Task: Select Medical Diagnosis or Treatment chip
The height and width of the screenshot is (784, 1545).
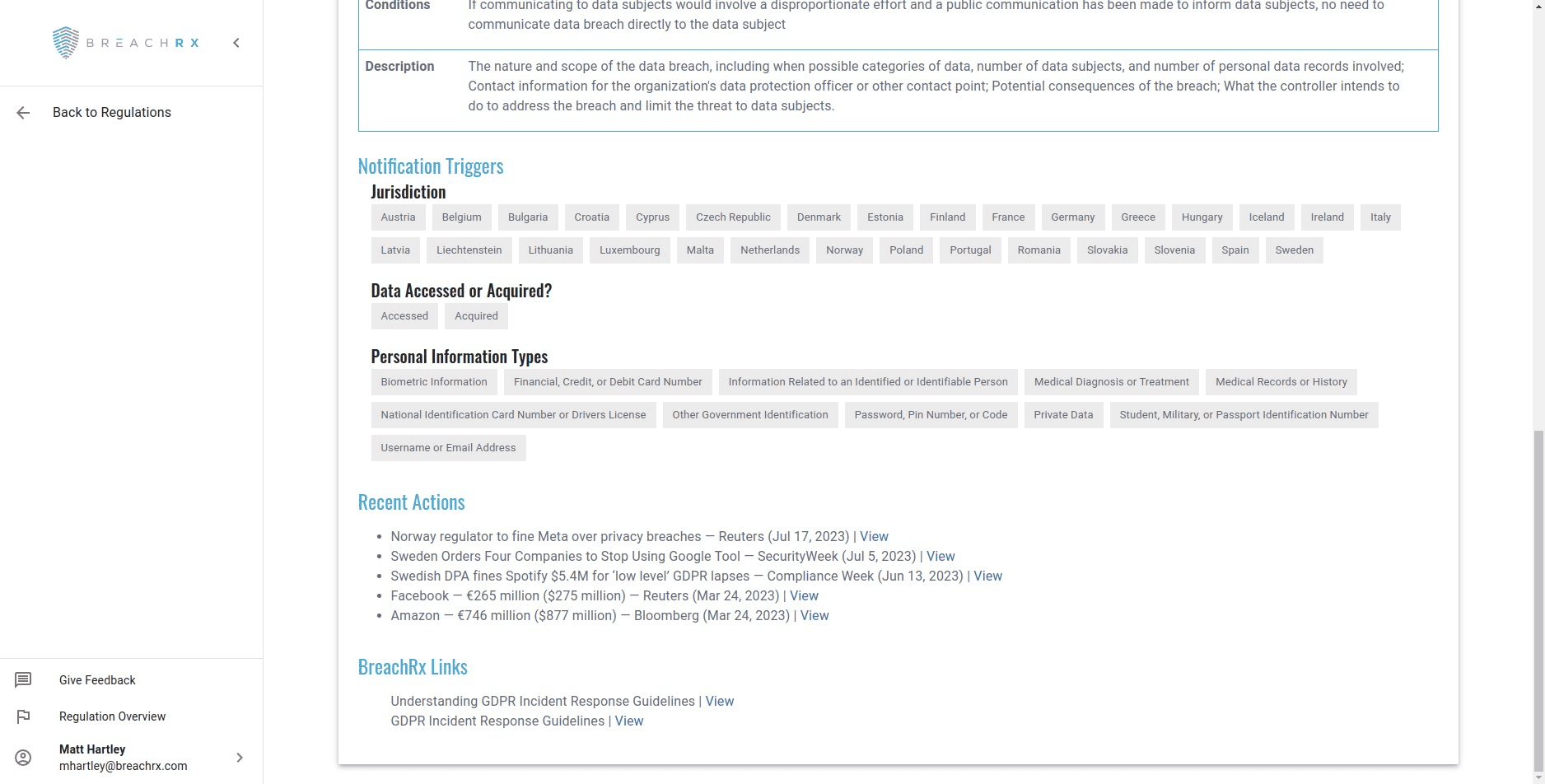Action: [1112, 382]
